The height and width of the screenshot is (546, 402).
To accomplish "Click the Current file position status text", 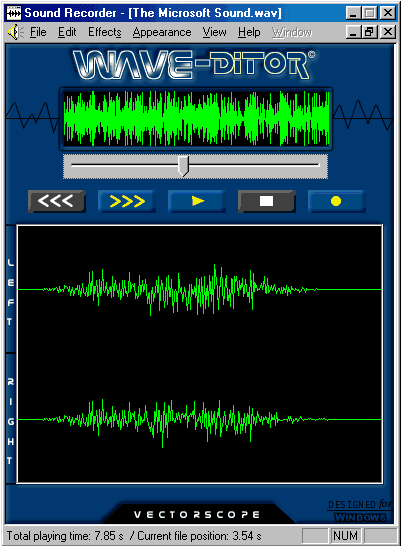I will click(x=199, y=536).
